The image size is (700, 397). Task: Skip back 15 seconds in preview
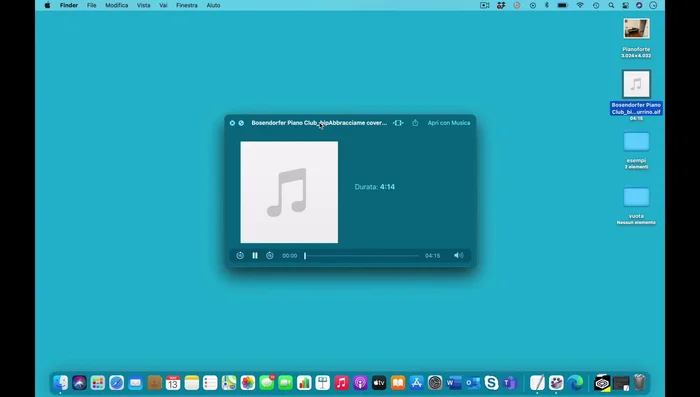[240, 255]
